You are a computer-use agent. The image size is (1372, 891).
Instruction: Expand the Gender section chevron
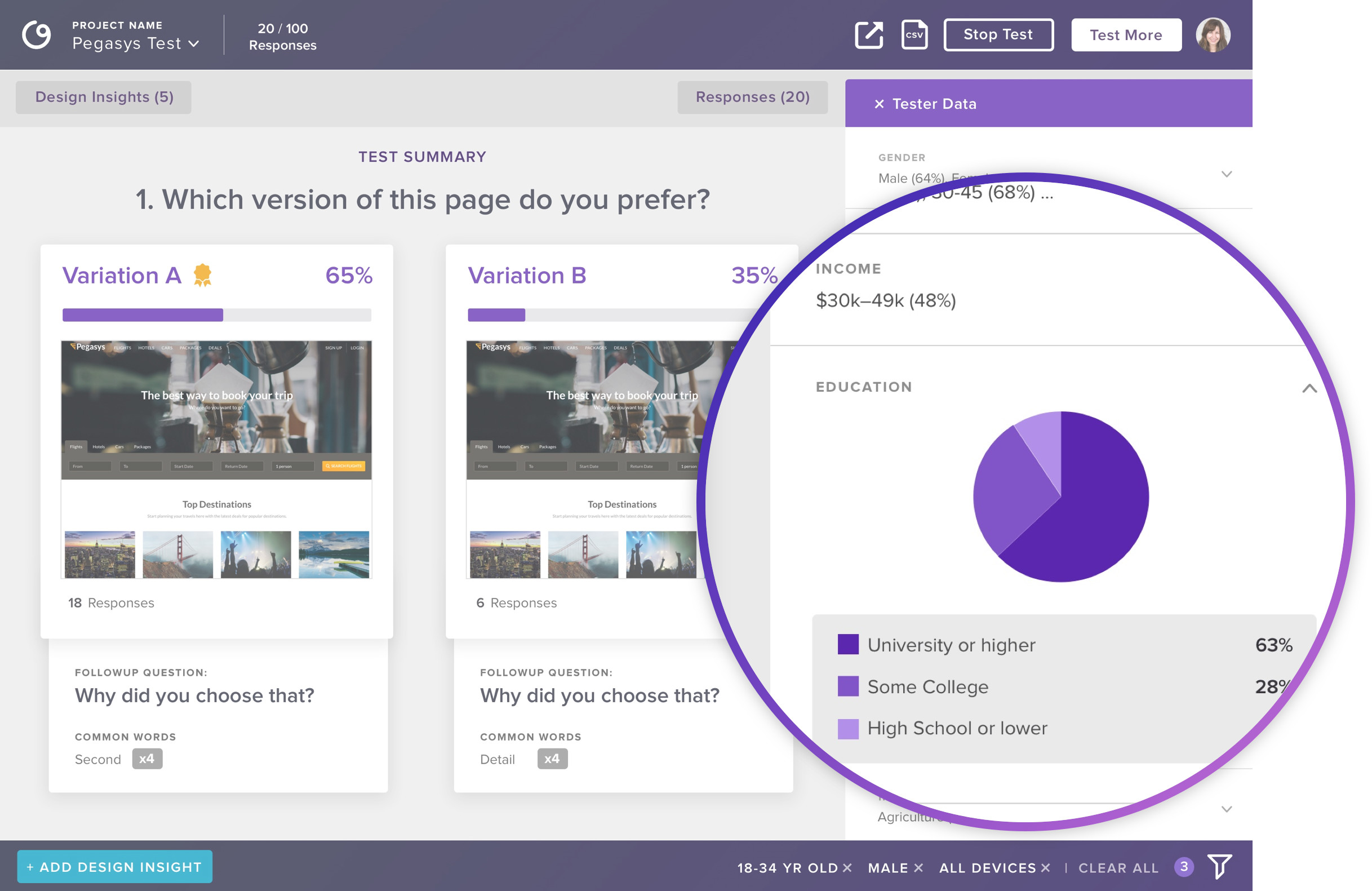tap(1227, 174)
